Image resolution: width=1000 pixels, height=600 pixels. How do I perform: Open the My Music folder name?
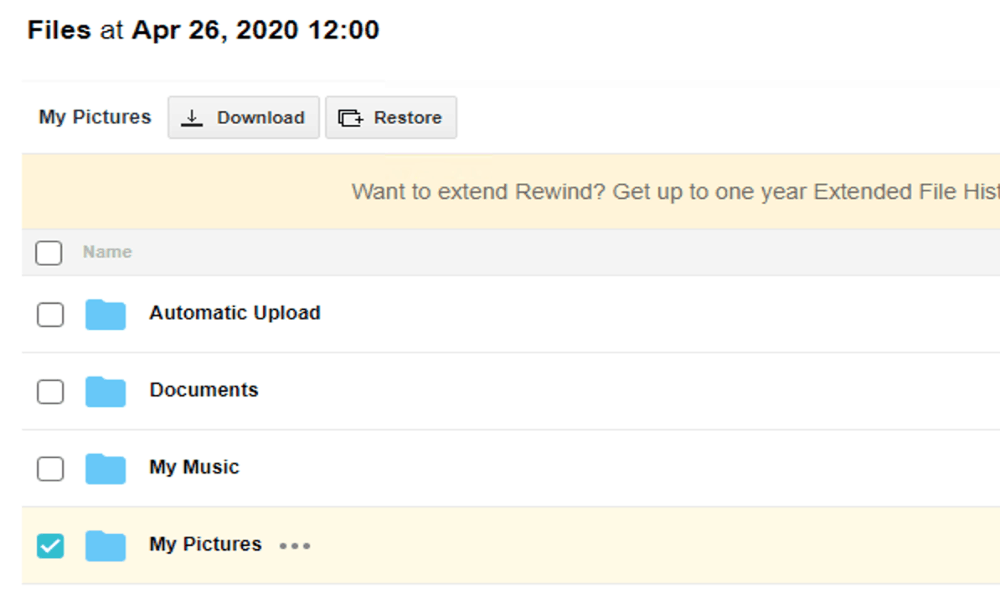(194, 467)
